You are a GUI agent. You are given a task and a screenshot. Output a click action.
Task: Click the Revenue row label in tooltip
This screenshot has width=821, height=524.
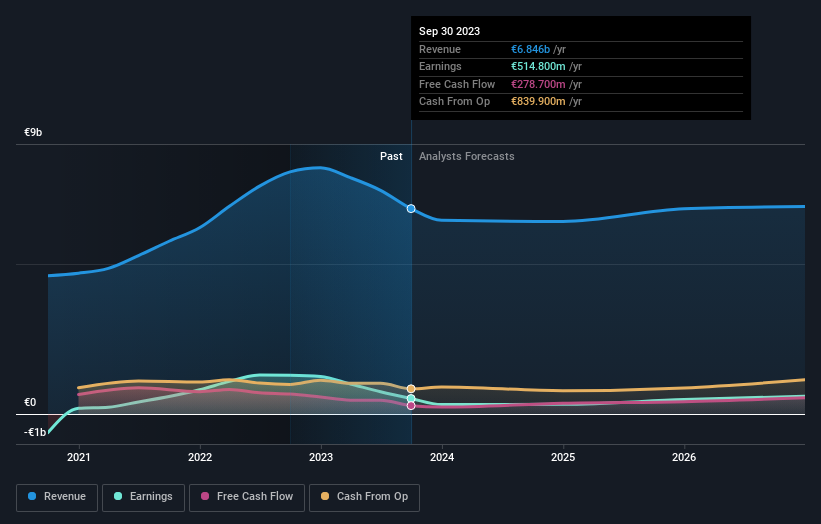[x=440, y=49]
